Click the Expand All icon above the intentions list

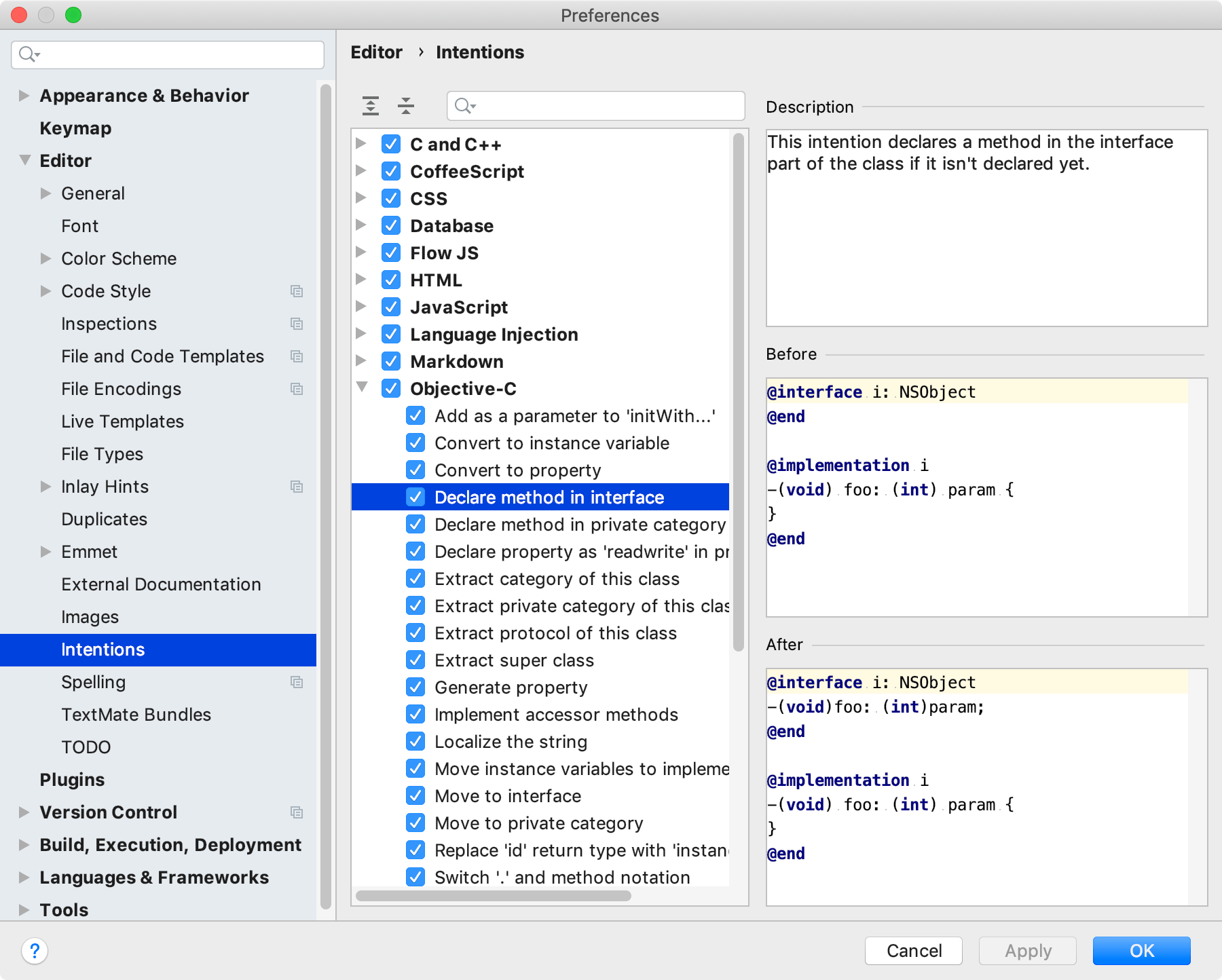371,106
